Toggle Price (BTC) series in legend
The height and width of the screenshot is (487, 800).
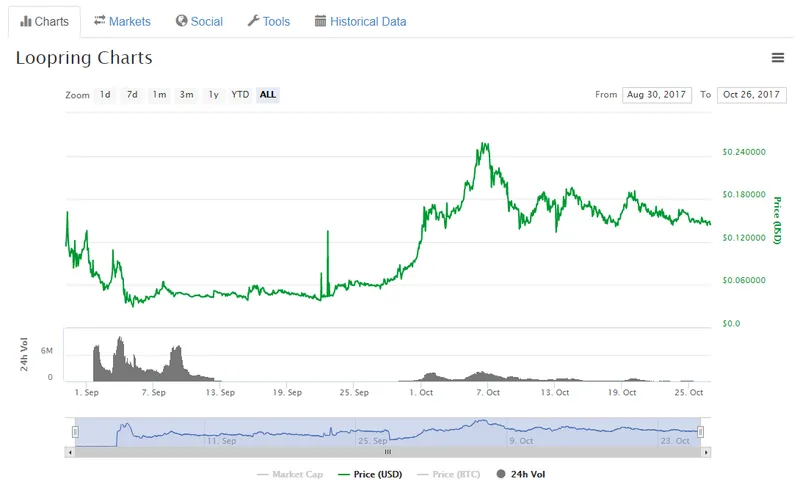[x=448, y=474]
